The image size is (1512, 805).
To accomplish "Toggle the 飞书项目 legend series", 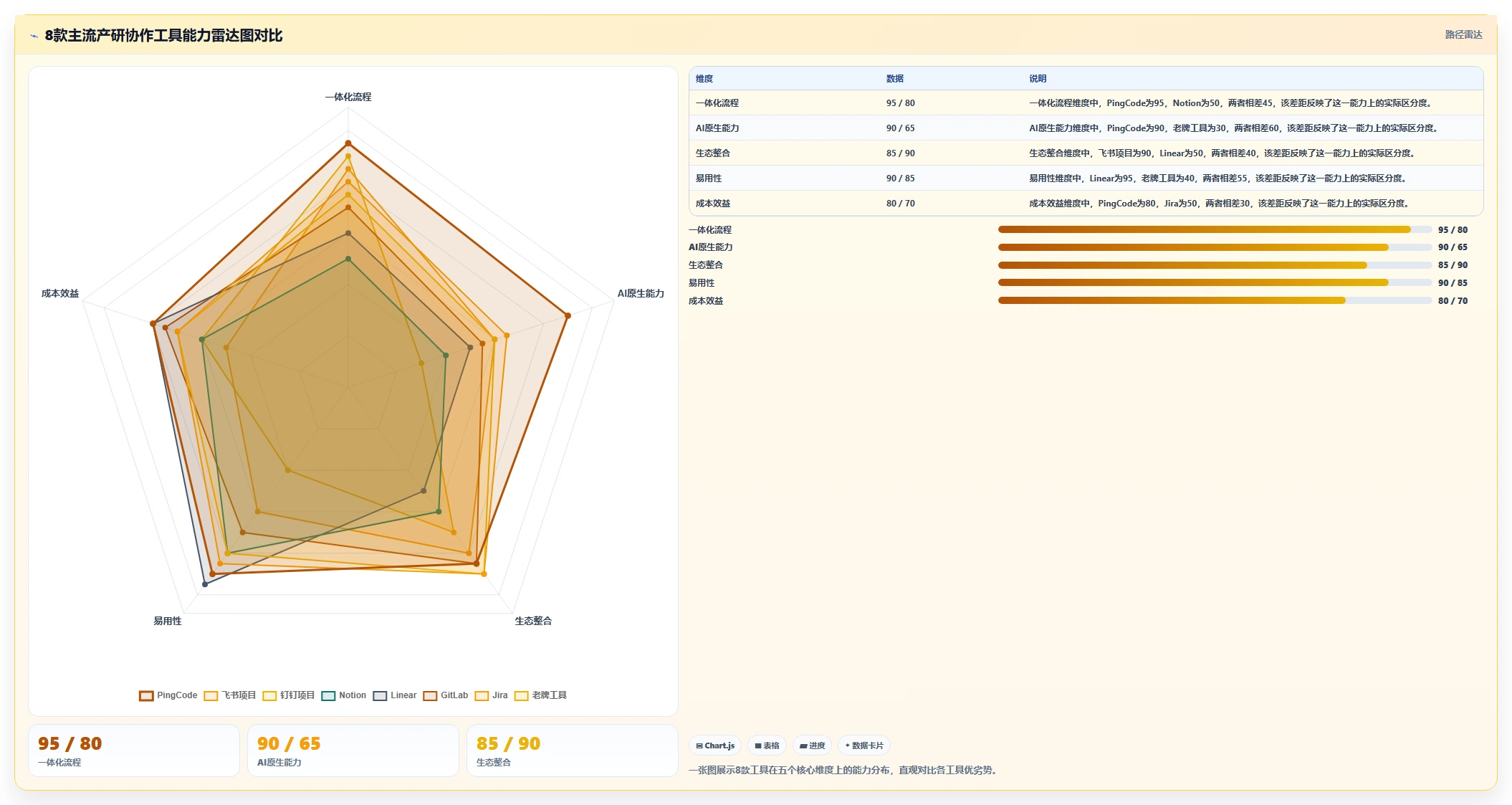I will pyautogui.click(x=230, y=695).
